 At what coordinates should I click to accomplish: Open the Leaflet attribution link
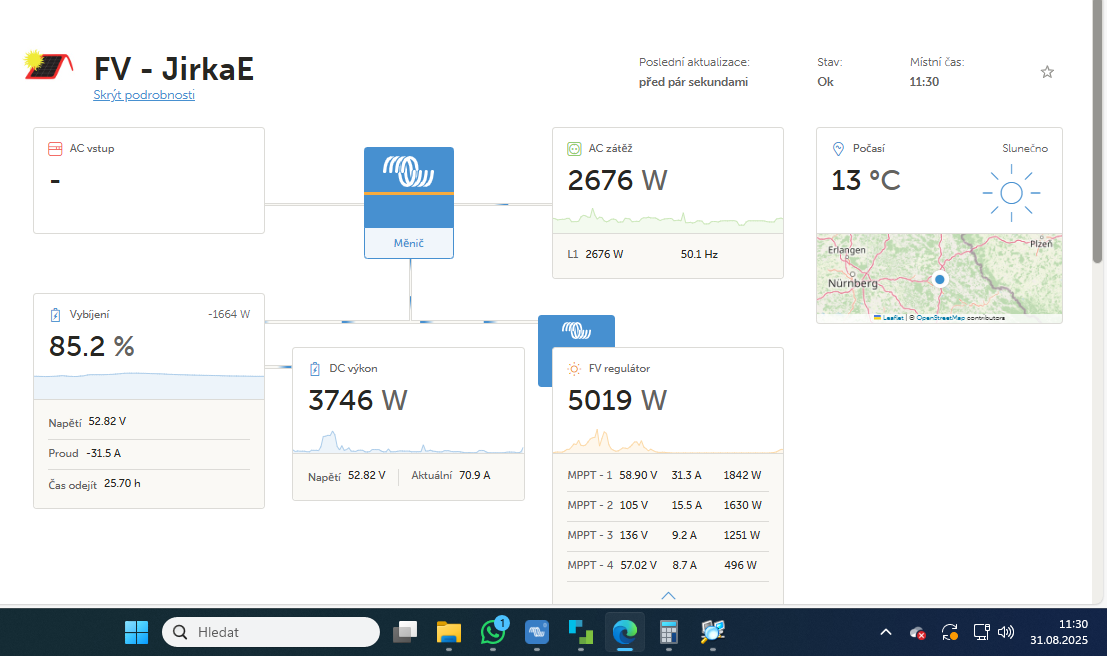(x=892, y=317)
